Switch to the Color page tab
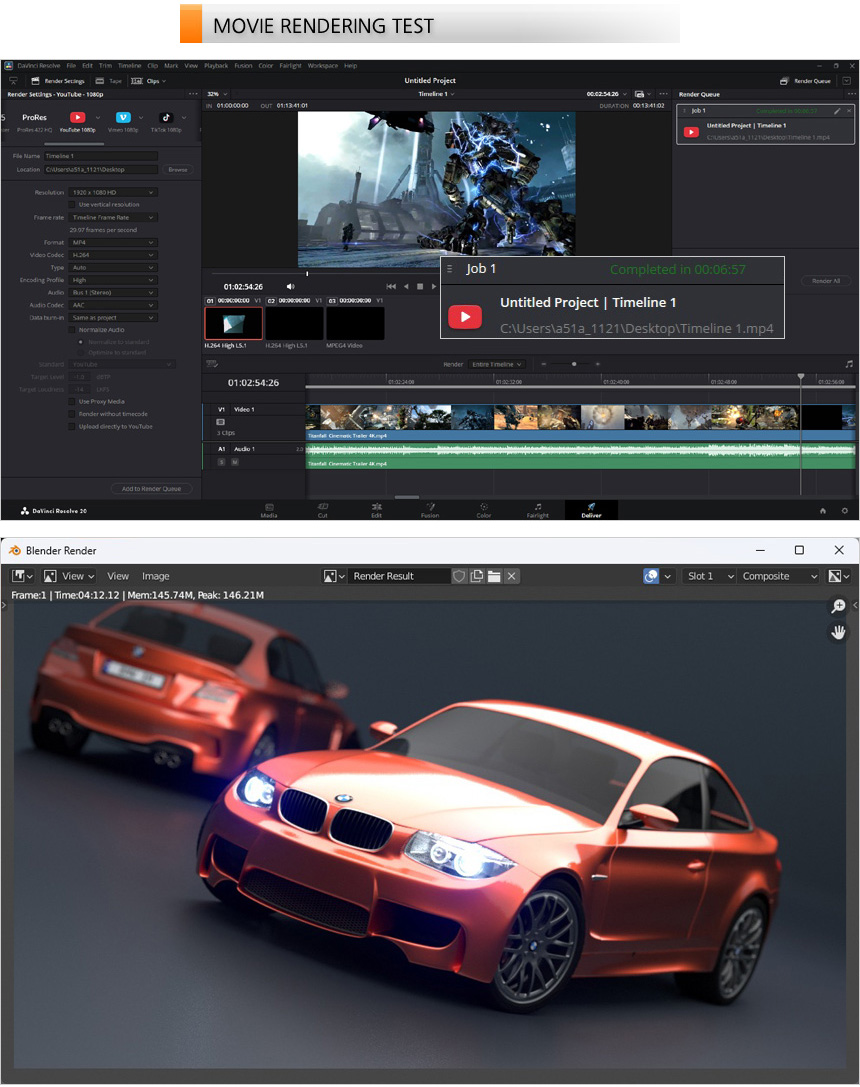Viewport: 860px width, 1087px height. [483, 510]
